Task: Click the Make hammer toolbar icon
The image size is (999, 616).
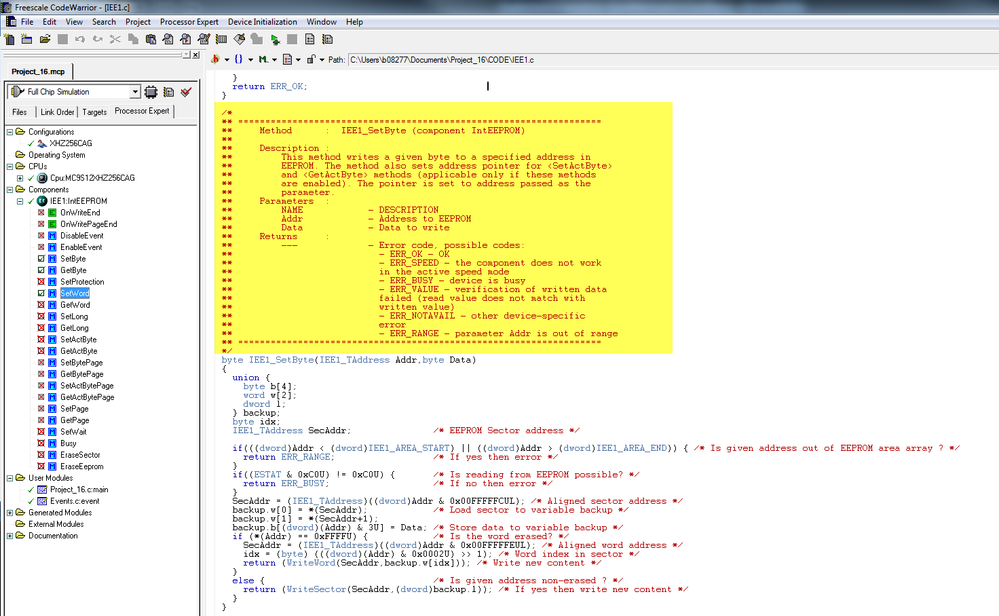Action: tap(240, 39)
